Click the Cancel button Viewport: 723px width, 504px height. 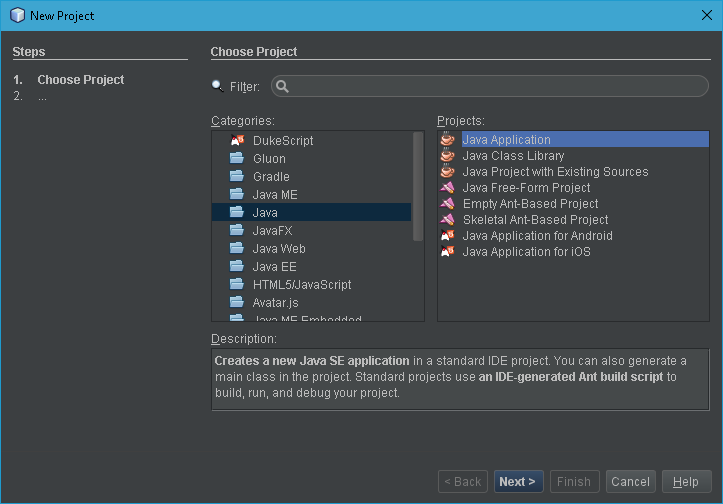pyautogui.click(x=630, y=481)
